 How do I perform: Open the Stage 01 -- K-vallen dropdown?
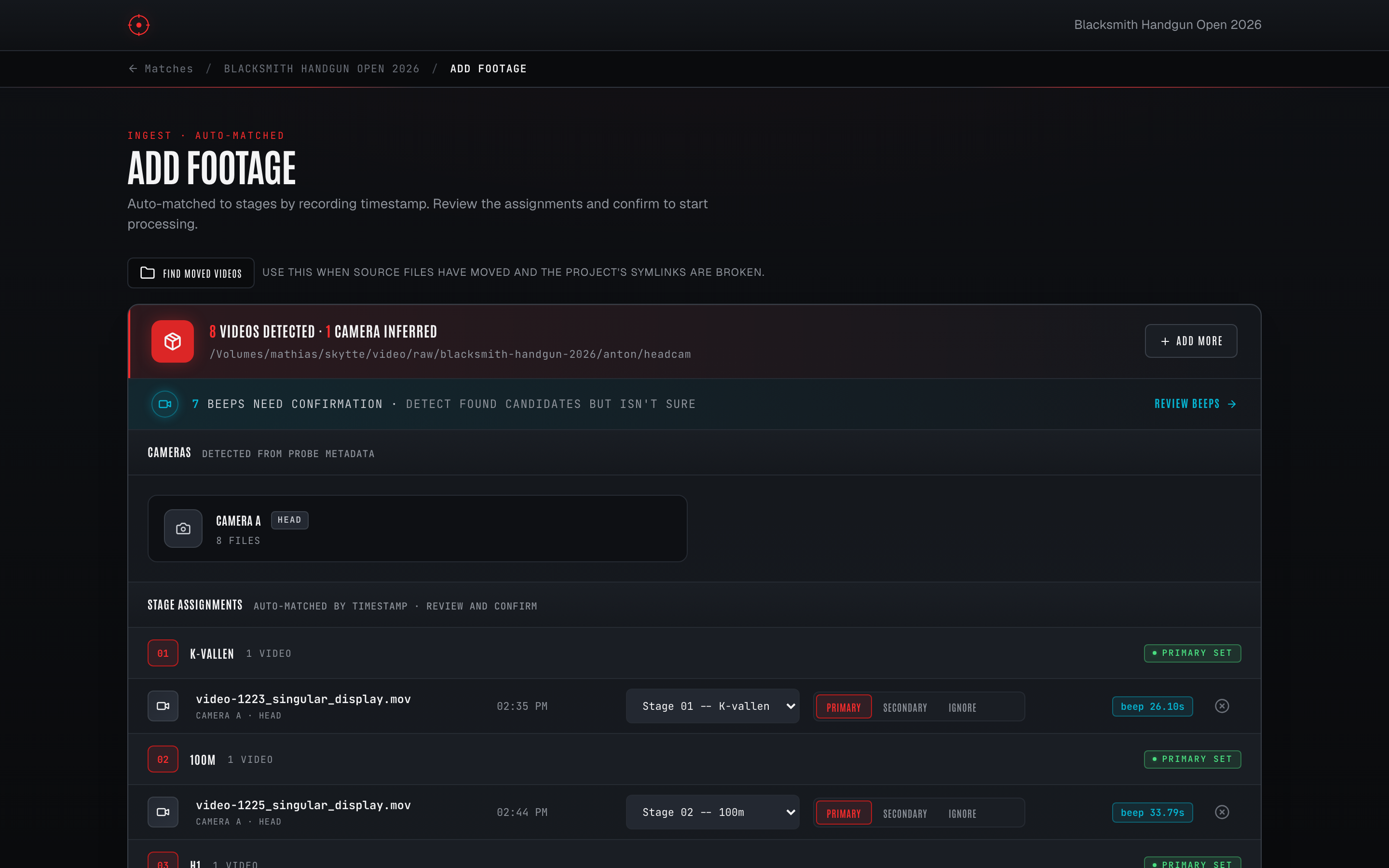pos(712,705)
